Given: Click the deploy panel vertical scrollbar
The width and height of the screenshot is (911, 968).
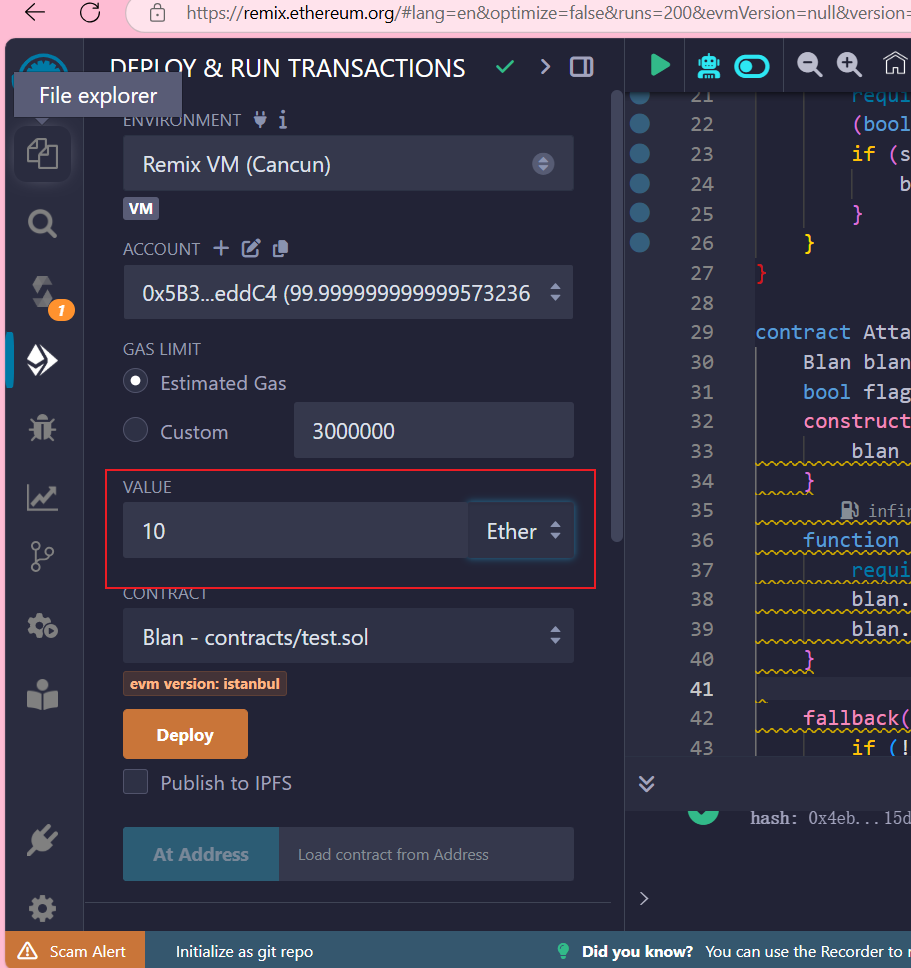Looking at the screenshot, I should coord(617,316).
